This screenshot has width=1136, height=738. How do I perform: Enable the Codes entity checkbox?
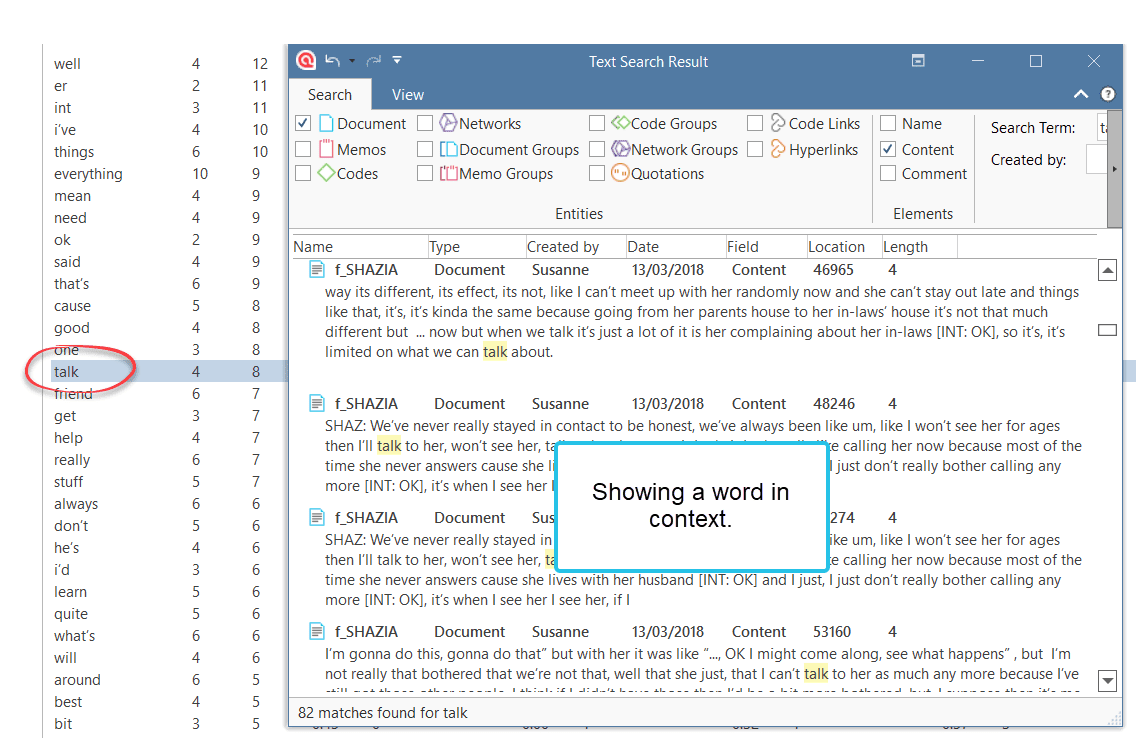click(304, 173)
